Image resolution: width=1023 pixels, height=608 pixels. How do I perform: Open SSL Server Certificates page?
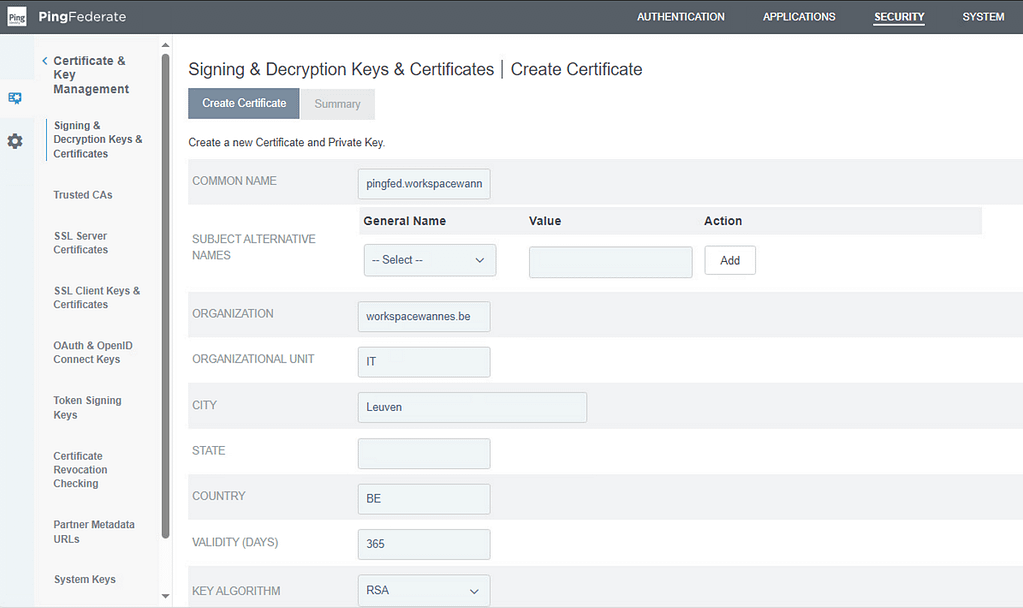click(81, 243)
